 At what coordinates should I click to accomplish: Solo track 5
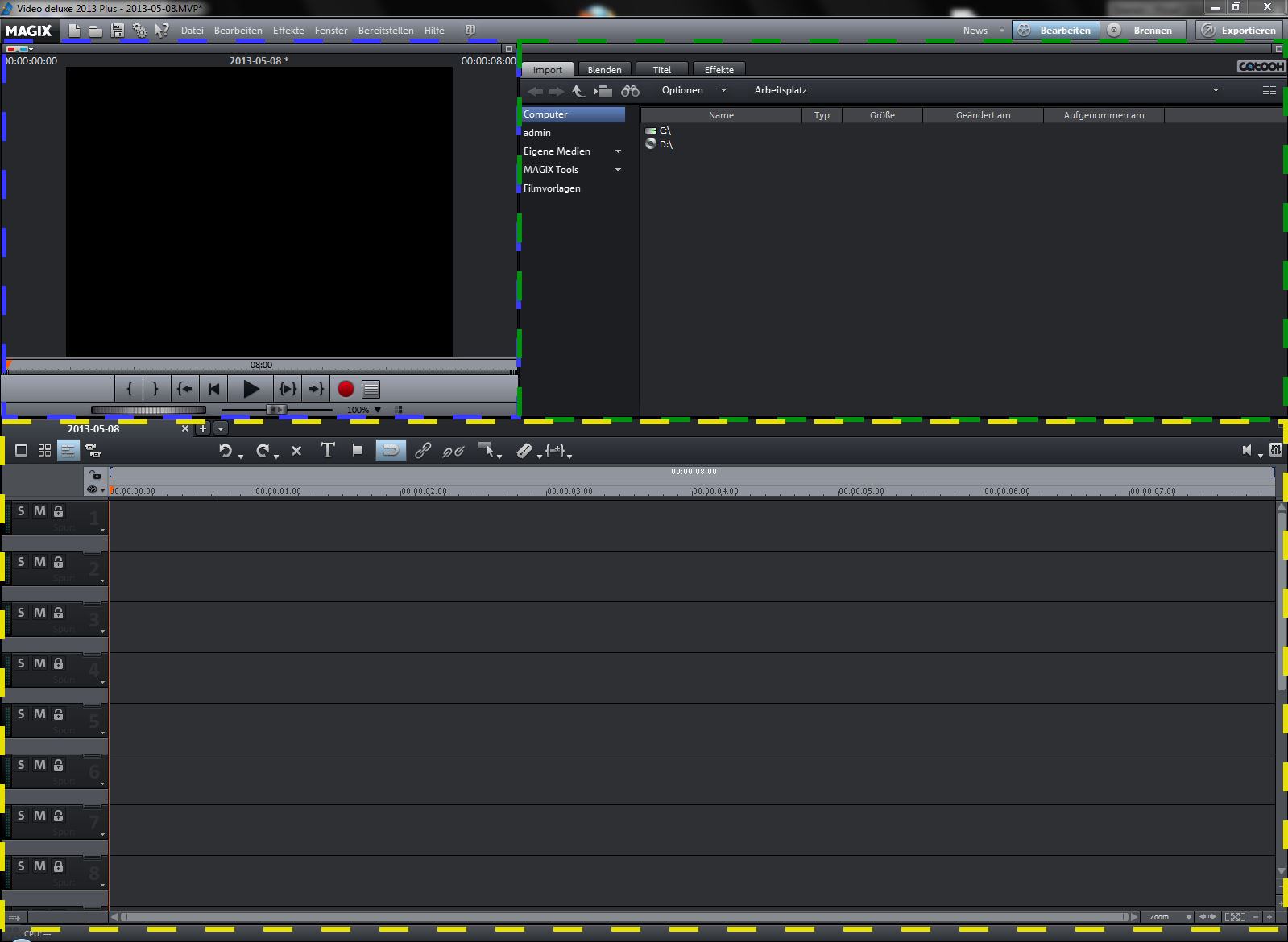pos(21,714)
